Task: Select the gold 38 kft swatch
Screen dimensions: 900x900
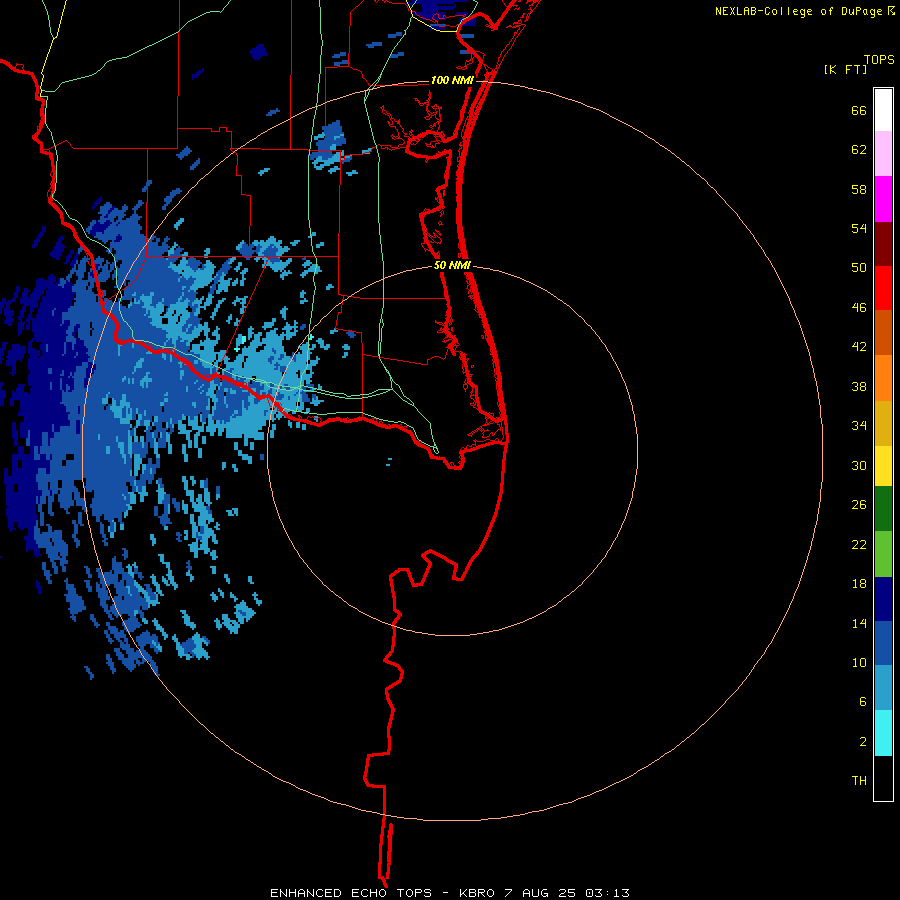Action: click(x=883, y=423)
